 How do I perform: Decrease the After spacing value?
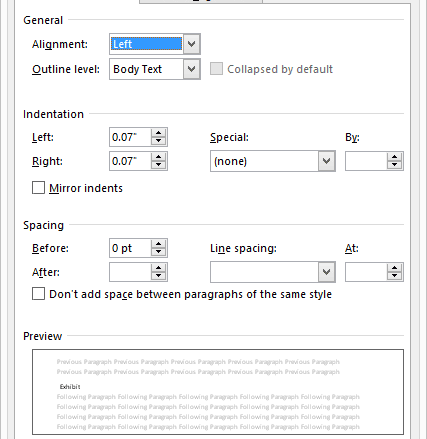(159, 276)
